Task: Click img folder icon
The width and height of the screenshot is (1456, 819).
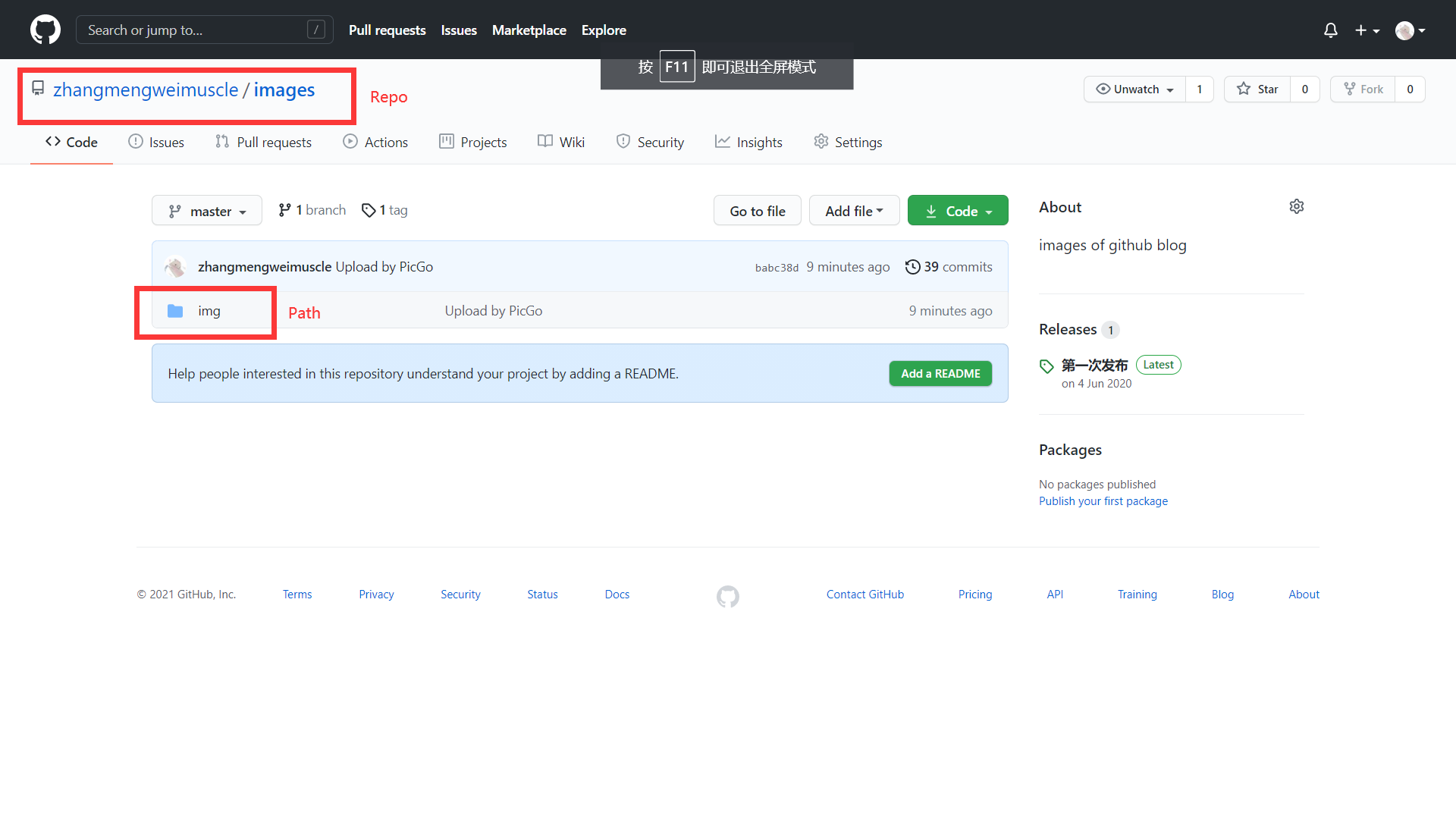Action: pos(175,311)
